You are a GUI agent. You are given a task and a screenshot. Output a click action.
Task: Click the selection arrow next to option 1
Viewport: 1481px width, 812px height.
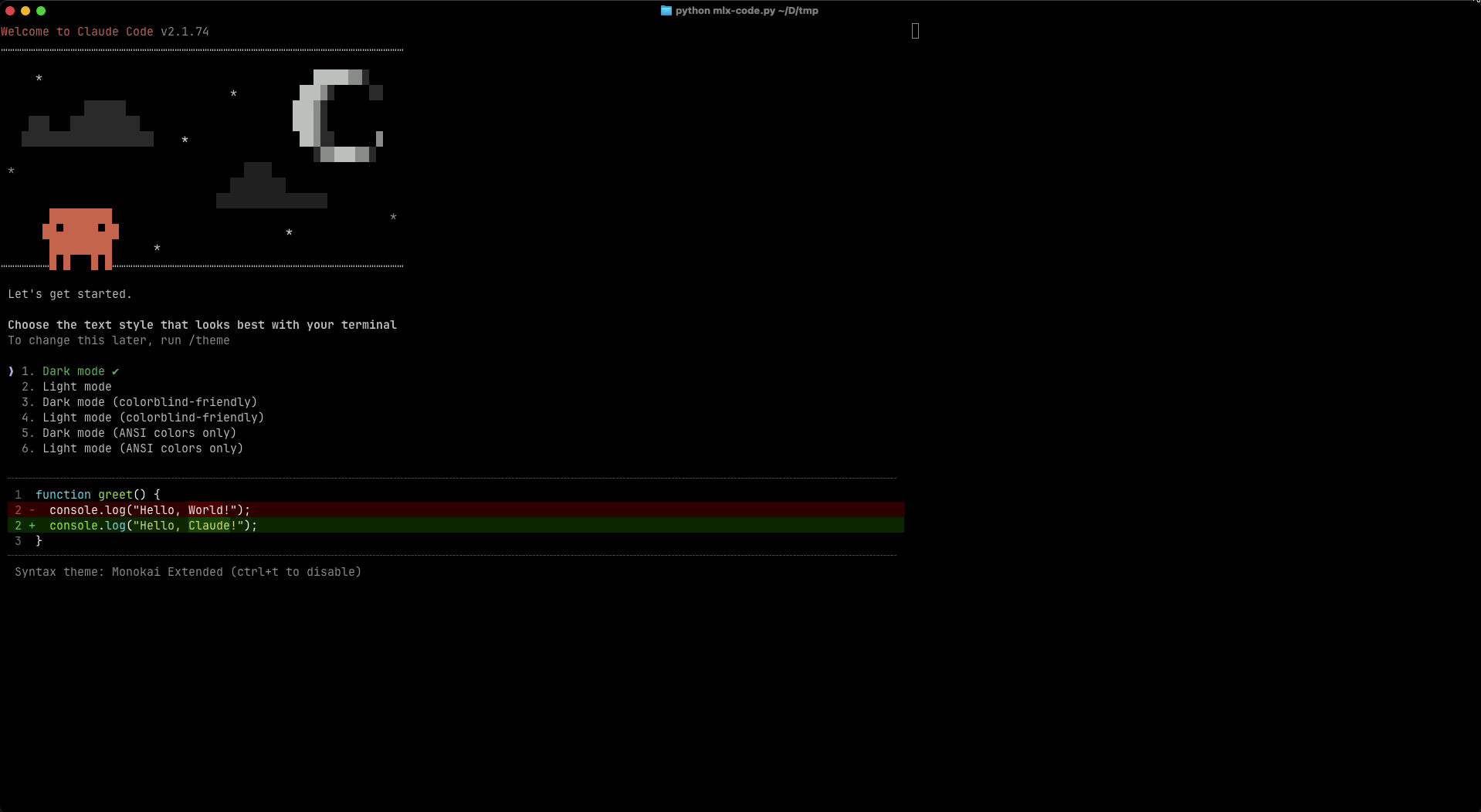[11, 371]
